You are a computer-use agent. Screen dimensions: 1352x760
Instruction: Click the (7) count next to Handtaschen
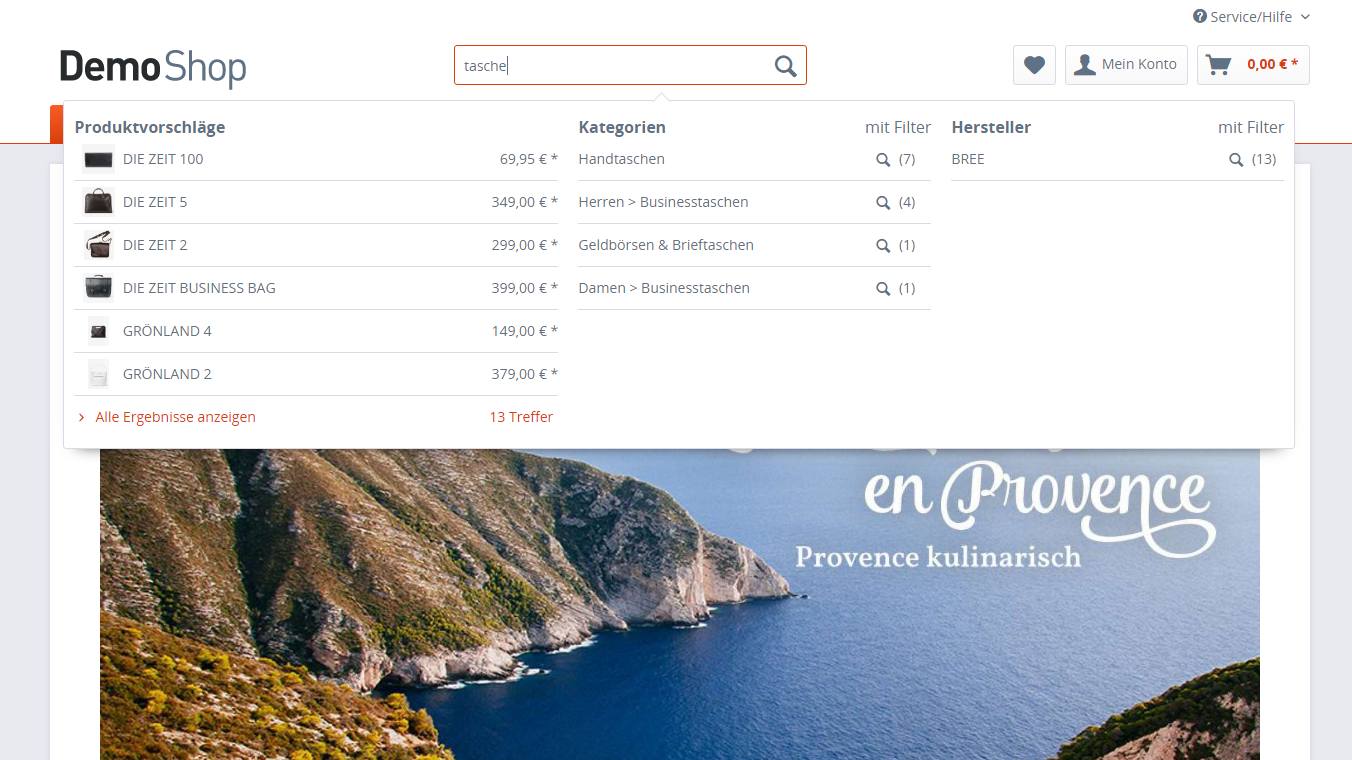pyautogui.click(x=907, y=159)
